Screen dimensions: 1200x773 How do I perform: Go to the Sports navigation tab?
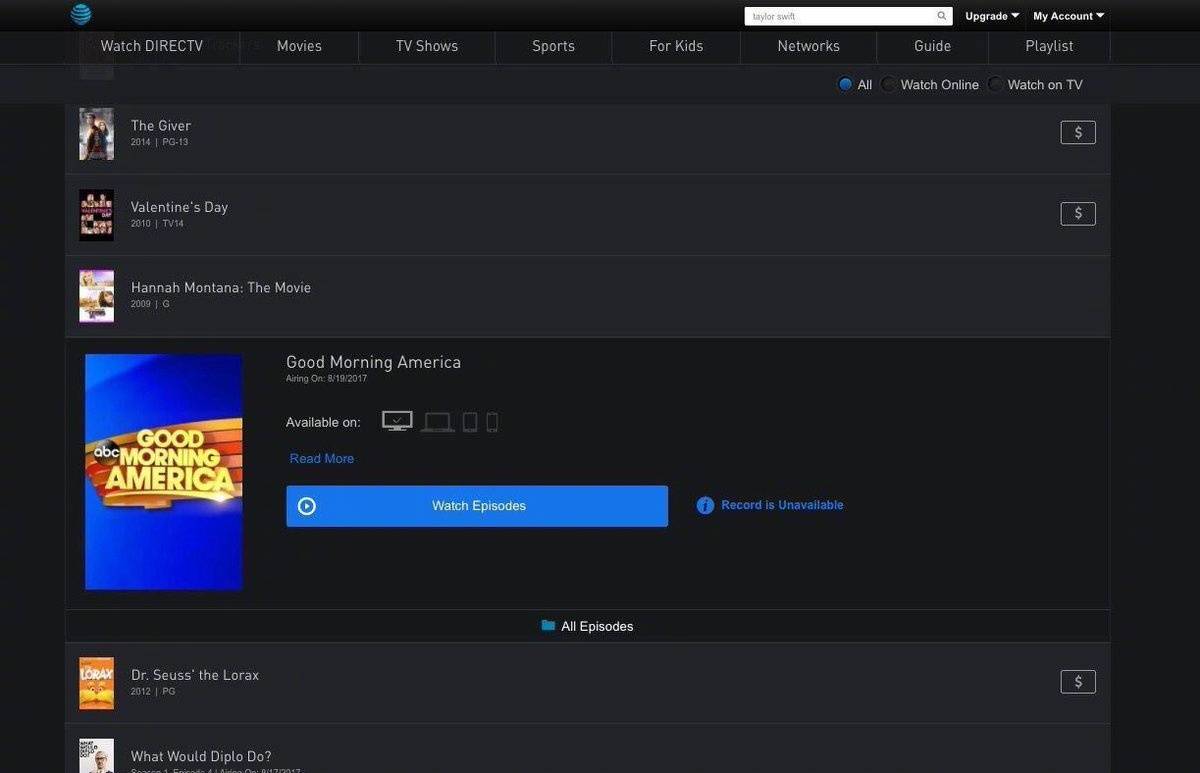(553, 46)
